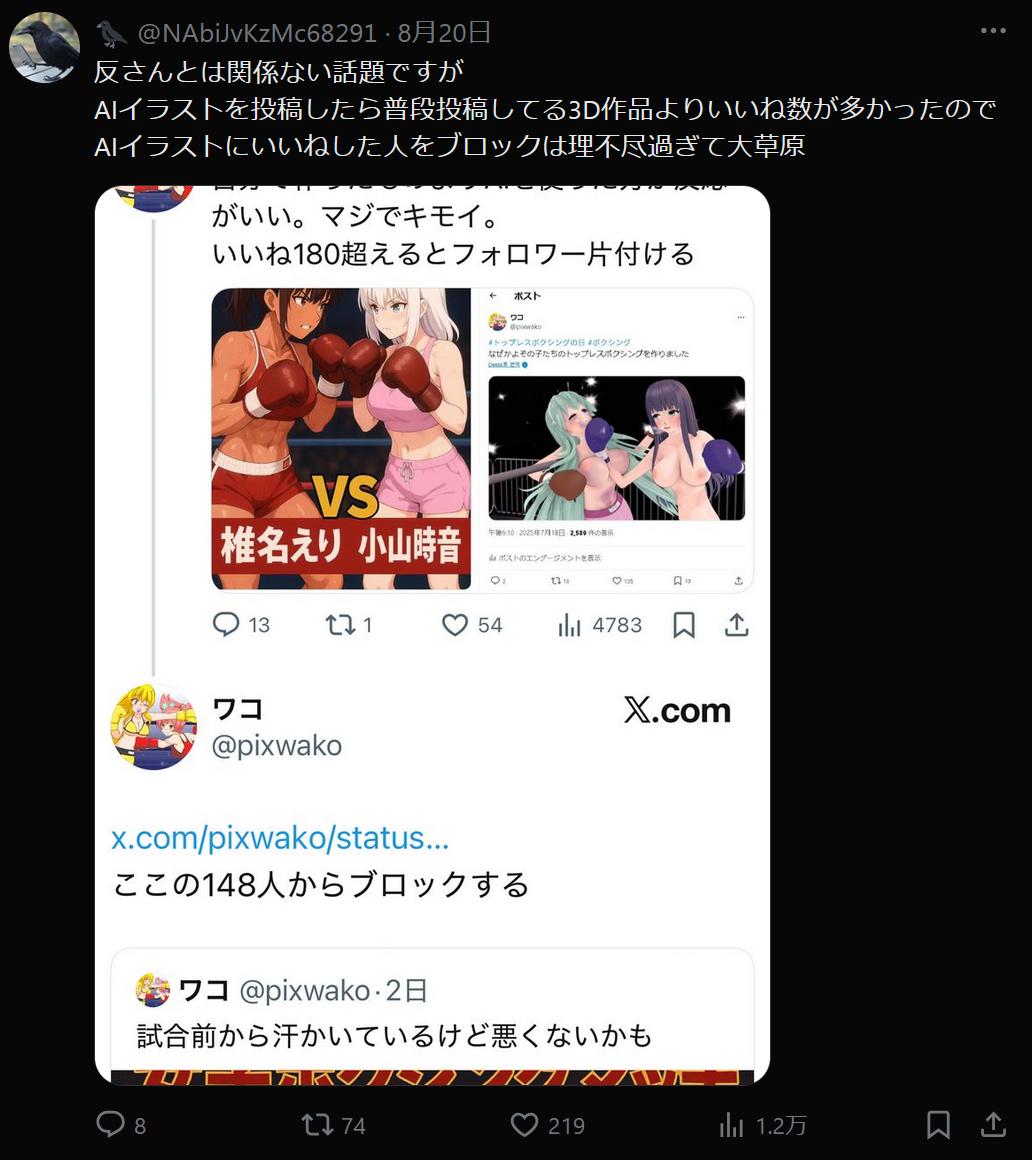This screenshot has width=1032, height=1160.
Task: Share the main post
Action: click(x=993, y=1125)
